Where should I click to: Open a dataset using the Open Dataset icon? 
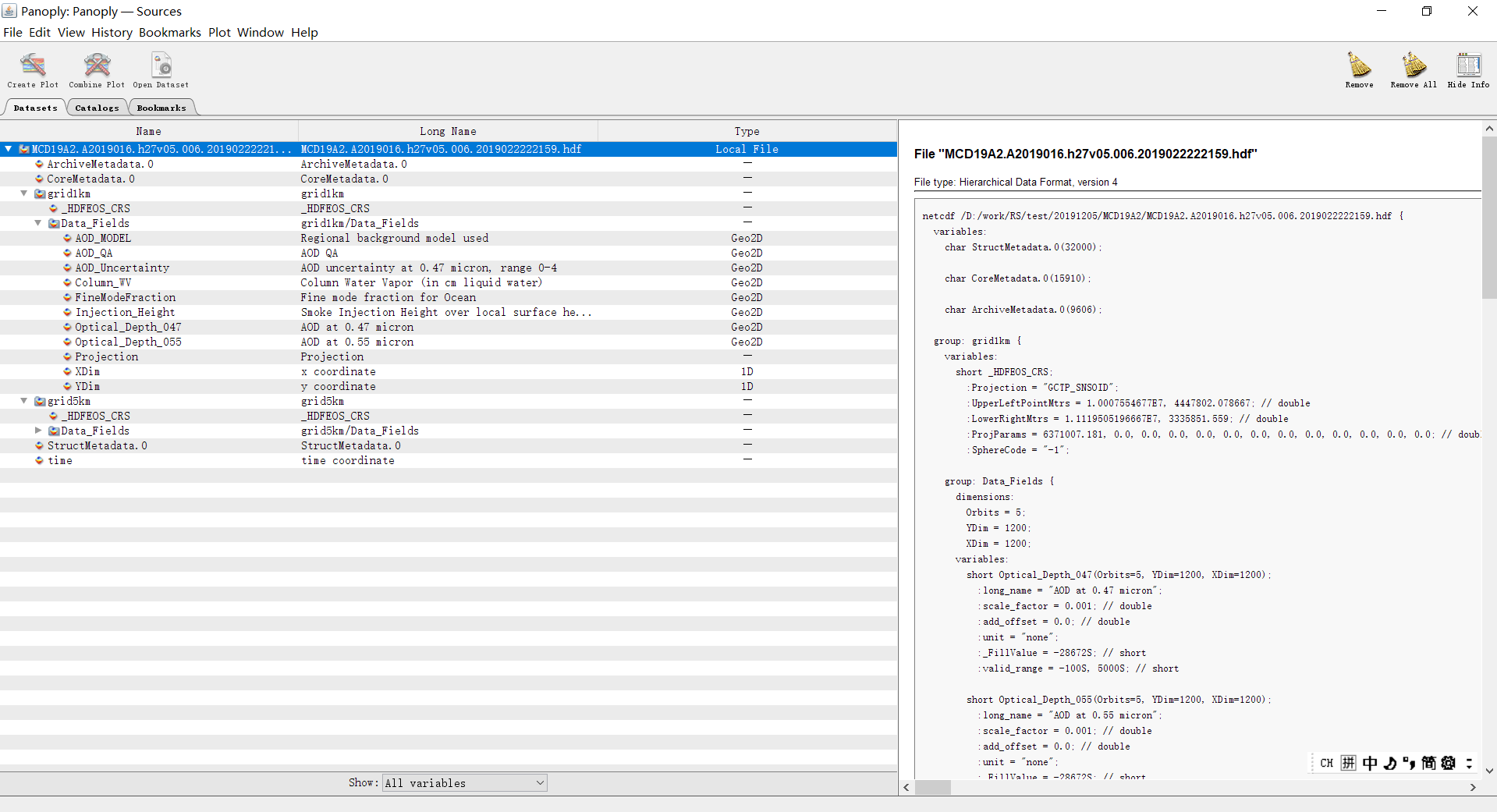[x=161, y=69]
